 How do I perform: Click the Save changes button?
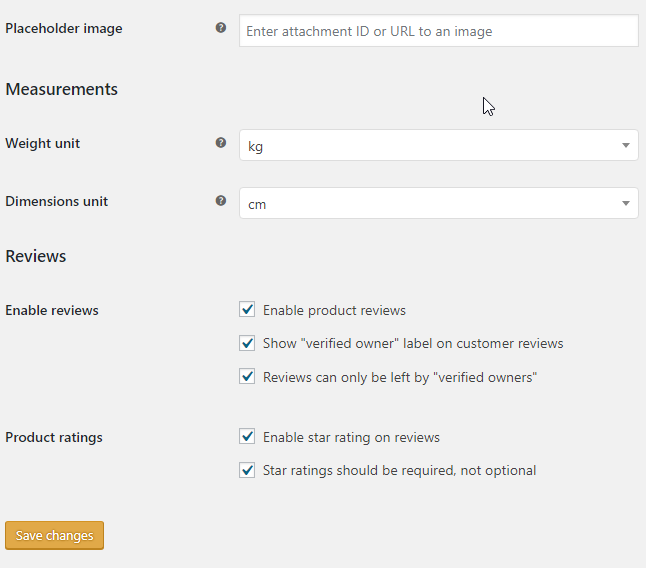point(54,535)
